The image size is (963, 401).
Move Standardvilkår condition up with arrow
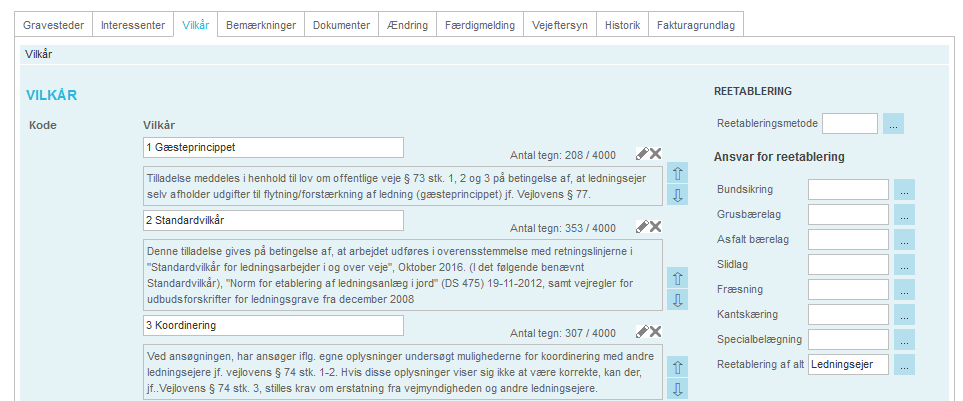(677, 278)
